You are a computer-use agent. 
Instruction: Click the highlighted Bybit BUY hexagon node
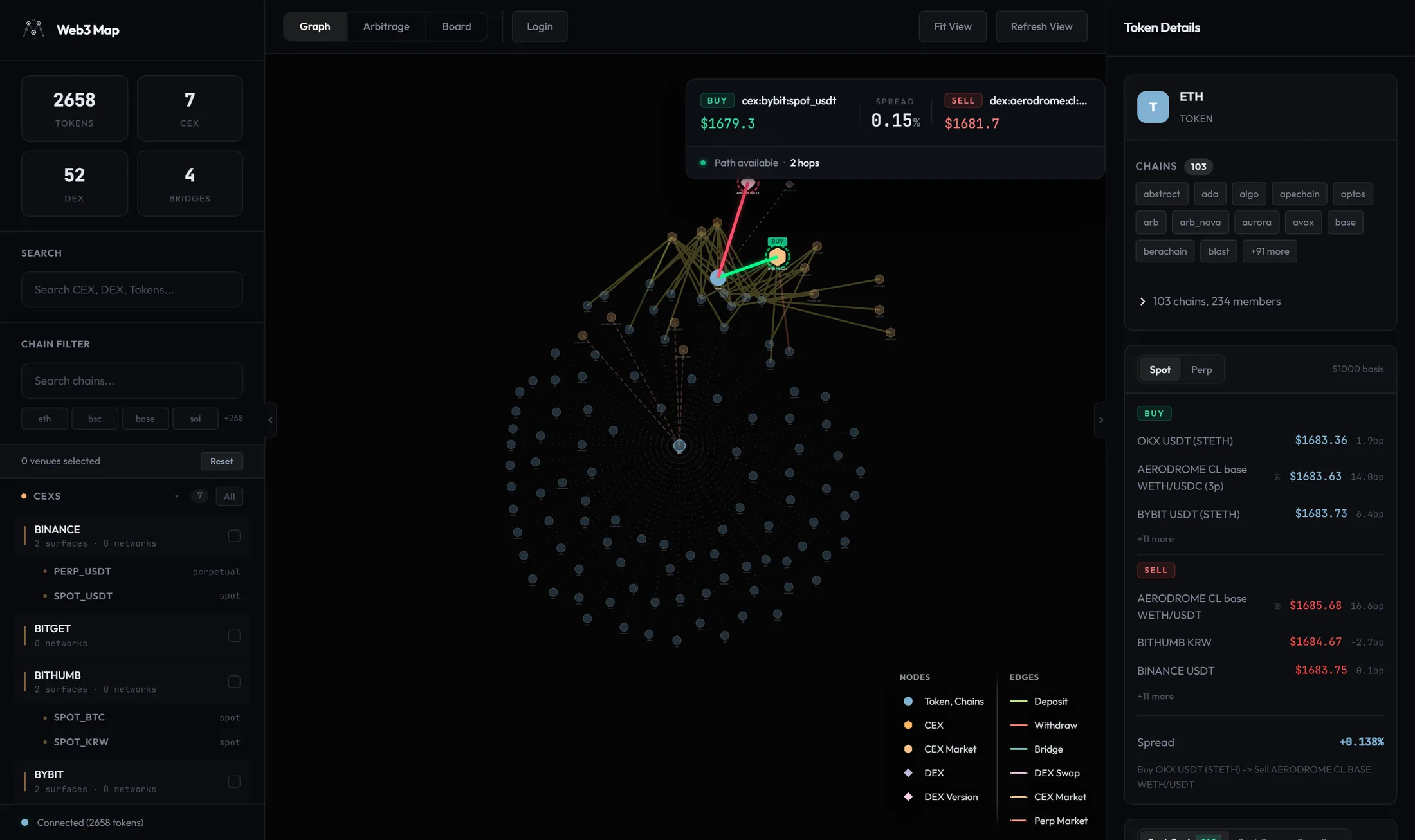click(x=777, y=257)
